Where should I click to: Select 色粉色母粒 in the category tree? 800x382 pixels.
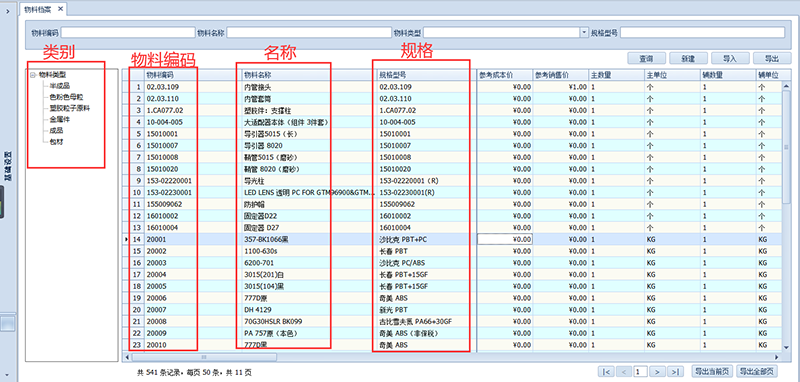[x=66, y=97]
